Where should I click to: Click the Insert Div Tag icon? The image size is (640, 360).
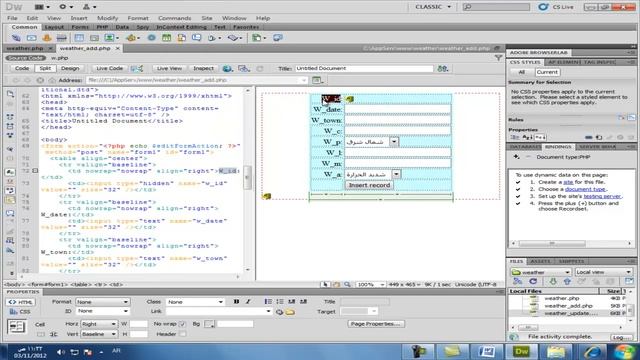94,38
